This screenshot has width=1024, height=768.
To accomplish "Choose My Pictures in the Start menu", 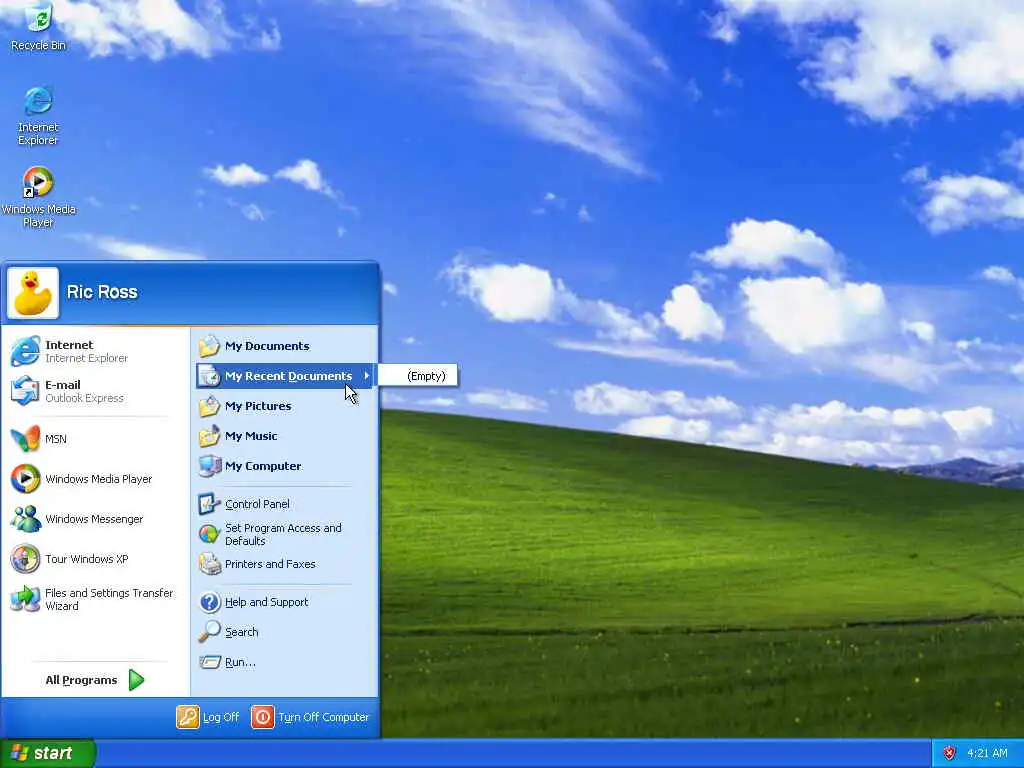I will pos(286,406).
